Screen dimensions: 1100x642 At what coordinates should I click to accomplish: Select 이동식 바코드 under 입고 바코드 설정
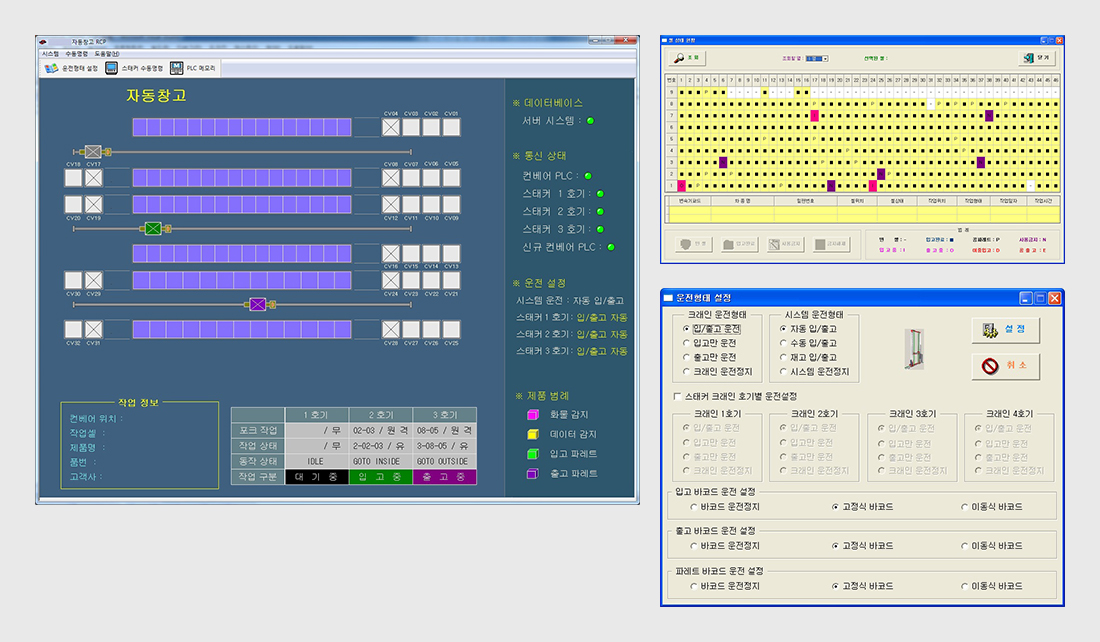click(964, 507)
